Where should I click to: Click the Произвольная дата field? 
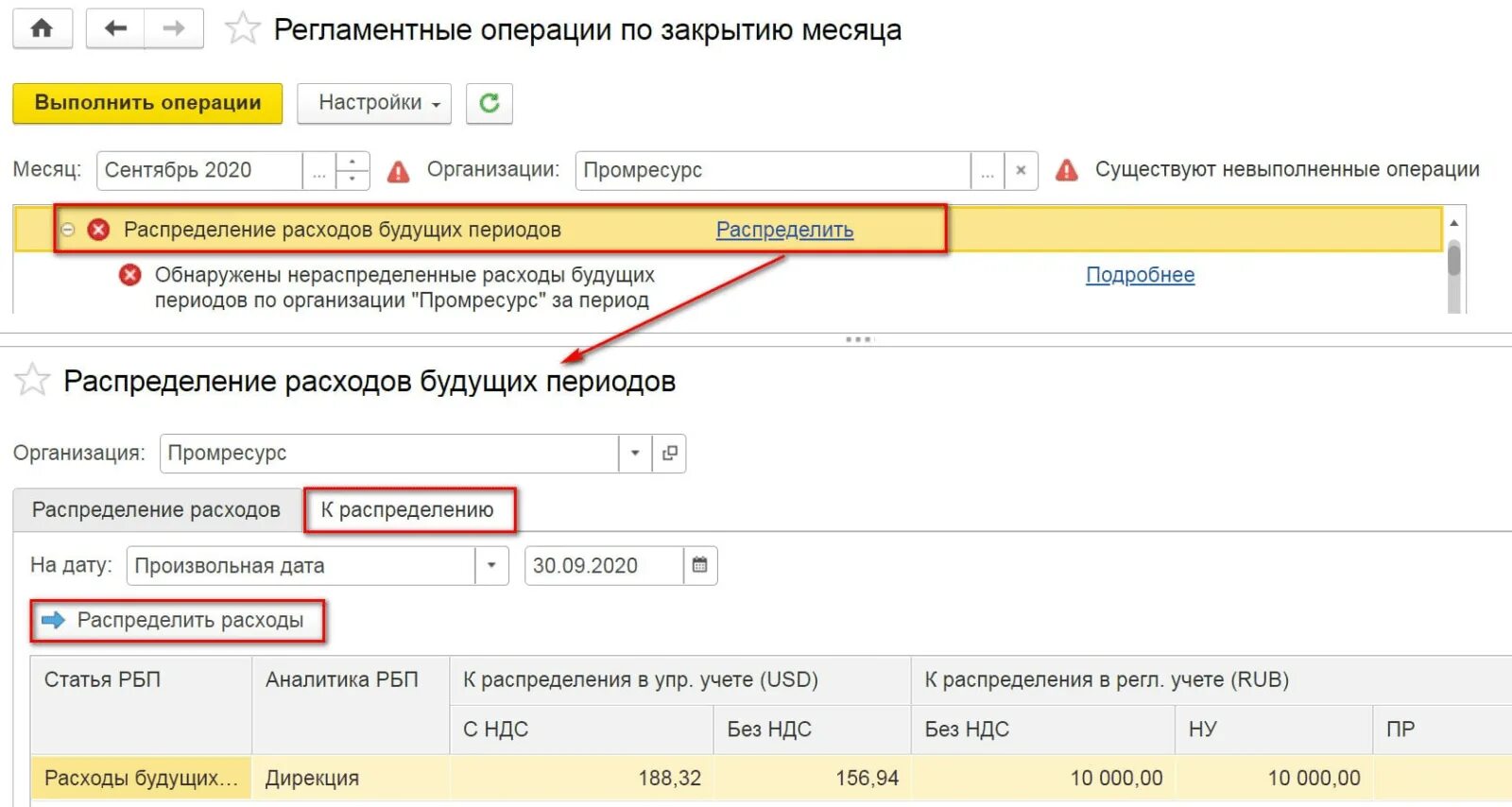(301, 565)
